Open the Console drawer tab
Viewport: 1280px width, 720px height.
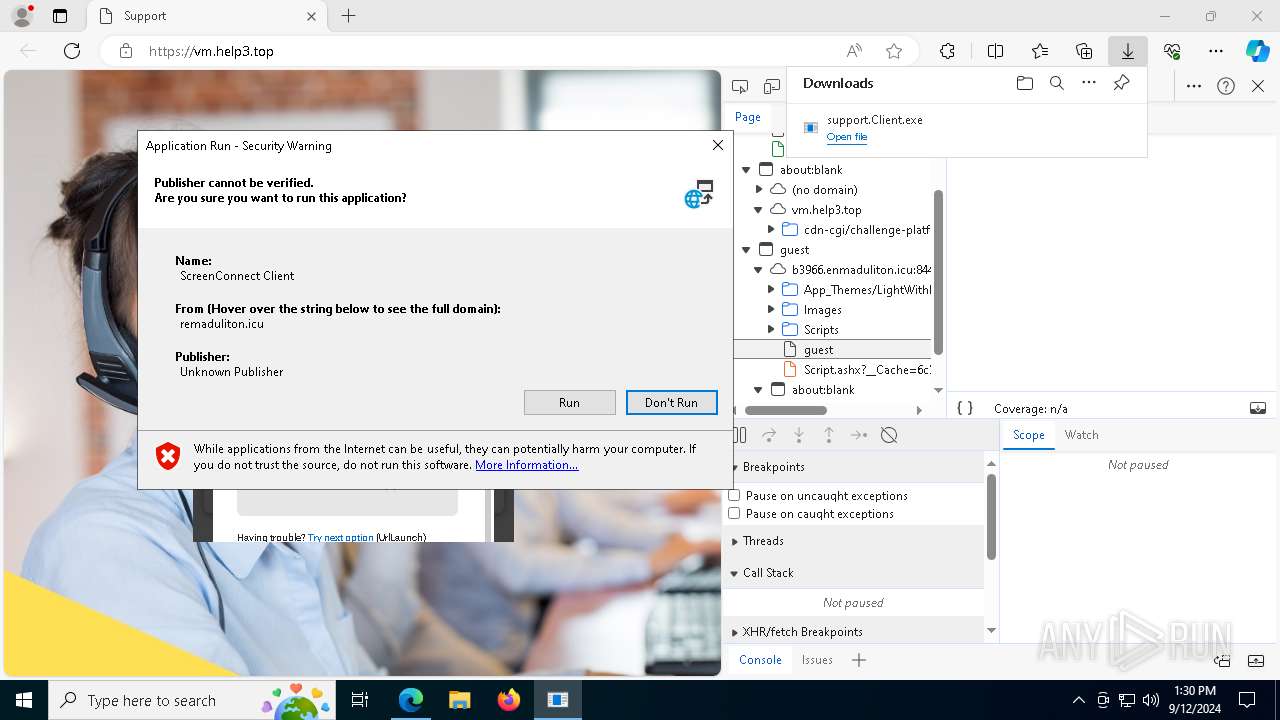pos(760,660)
